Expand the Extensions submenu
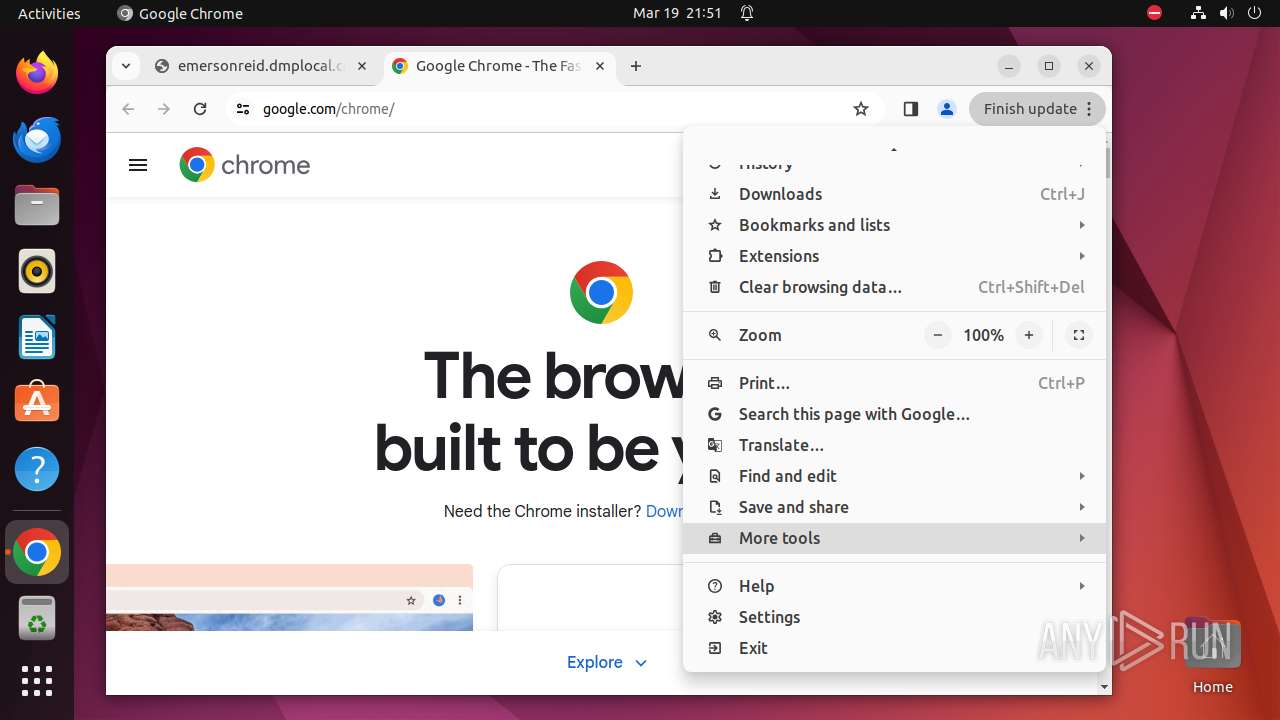1280x720 pixels. [x=895, y=256]
